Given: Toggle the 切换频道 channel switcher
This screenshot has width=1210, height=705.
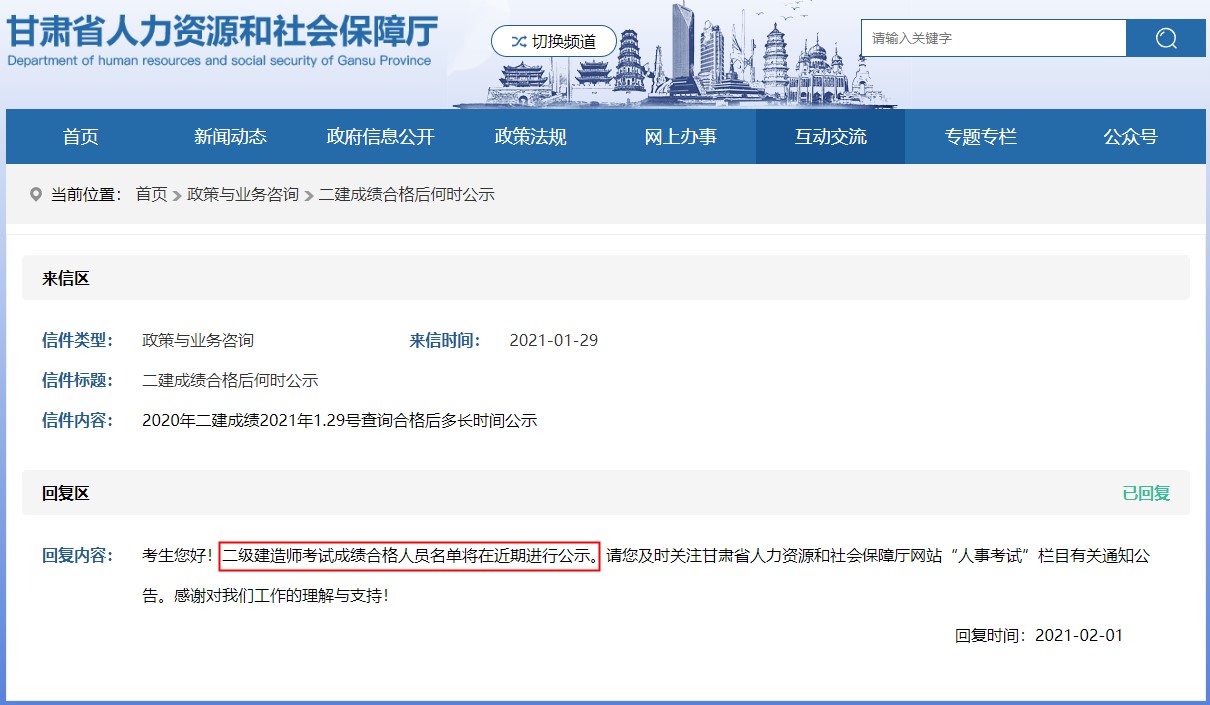Looking at the screenshot, I should click(x=553, y=41).
